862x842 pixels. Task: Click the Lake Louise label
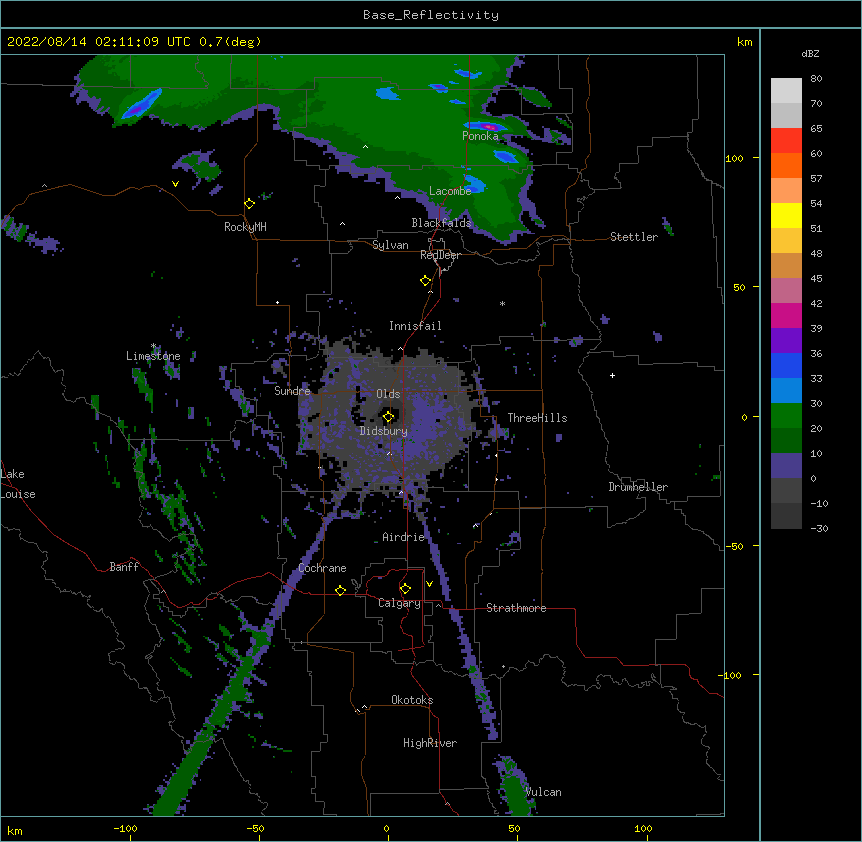pos(18,484)
